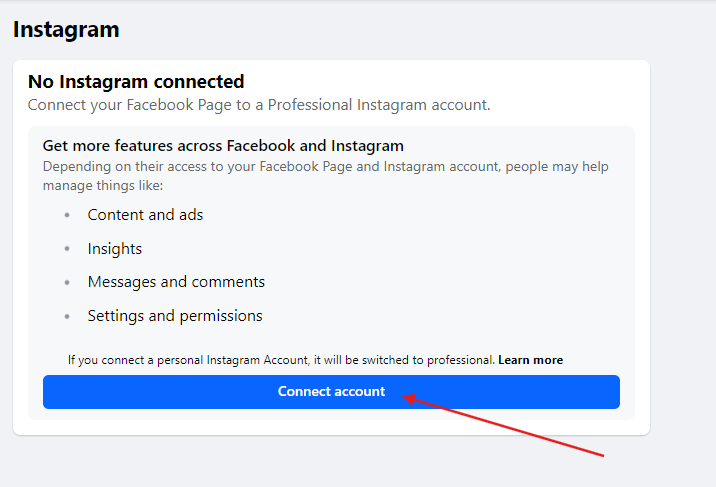The width and height of the screenshot is (716, 487).
Task: Click the word Professional in the subtitle
Action: pyautogui.click(x=310, y=105)
